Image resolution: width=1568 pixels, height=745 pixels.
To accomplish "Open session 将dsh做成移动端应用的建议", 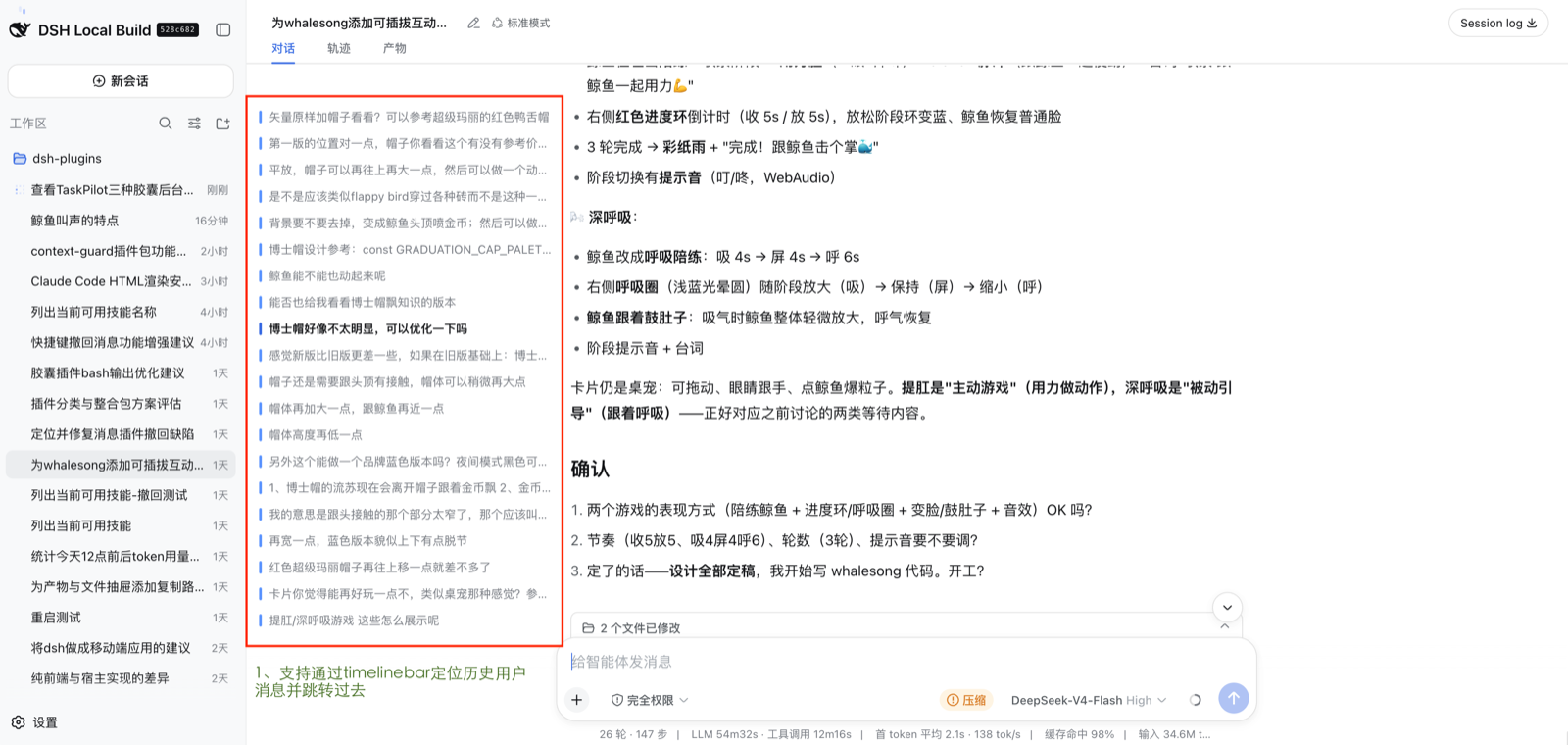I will (x=121, y=648).
